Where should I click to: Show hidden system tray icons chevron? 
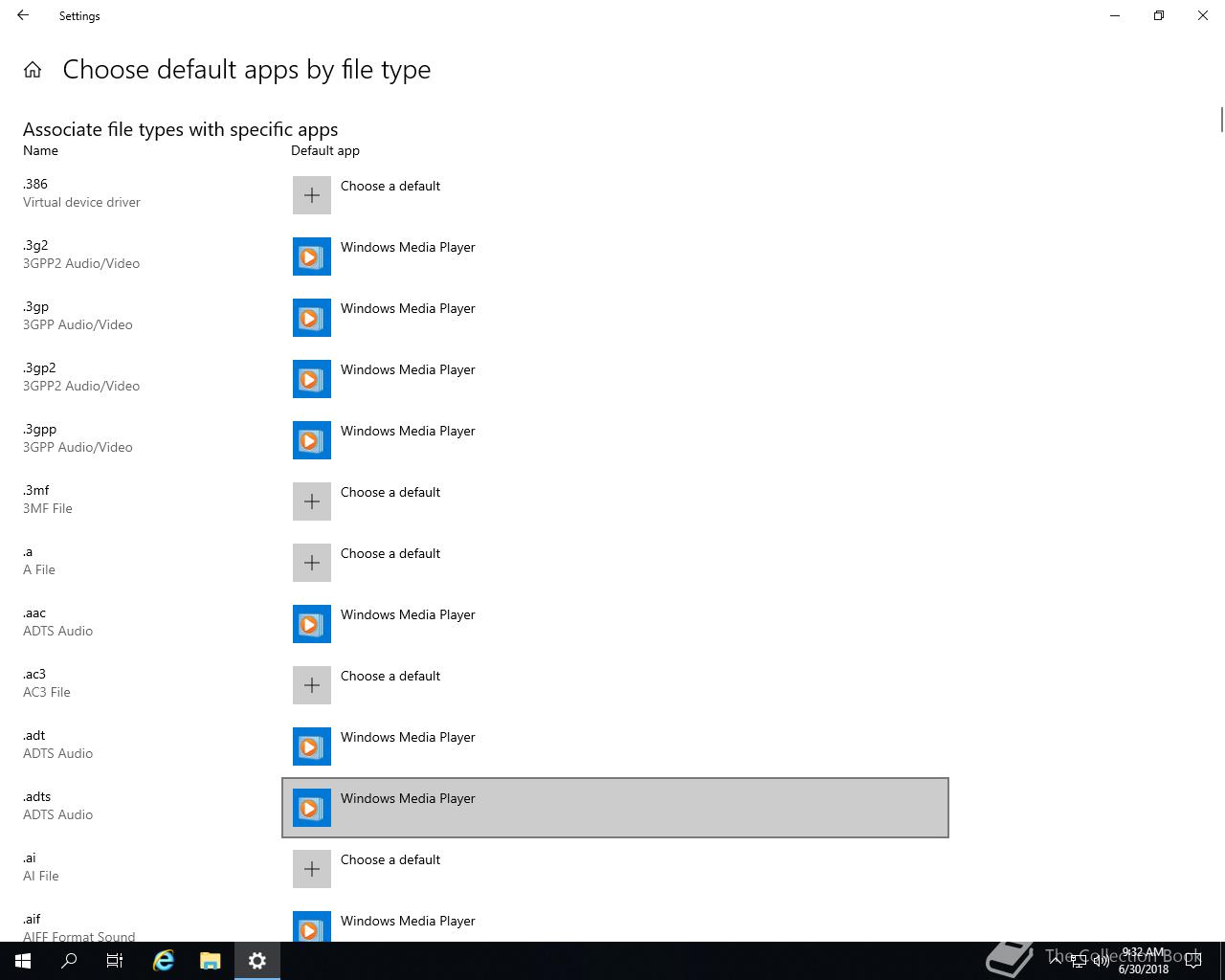1056,961
